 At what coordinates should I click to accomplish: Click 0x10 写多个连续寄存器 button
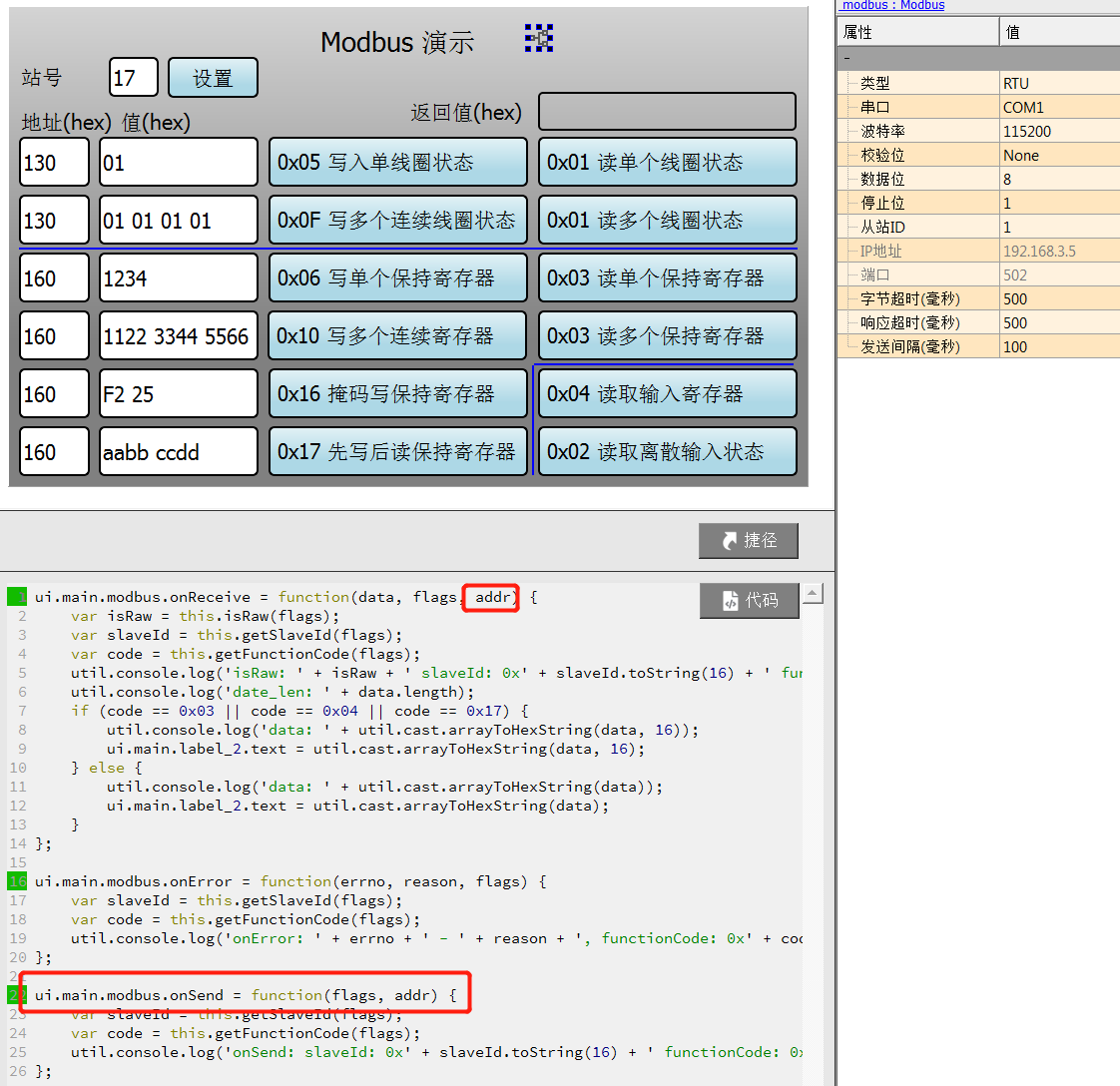tap(398, 335)
